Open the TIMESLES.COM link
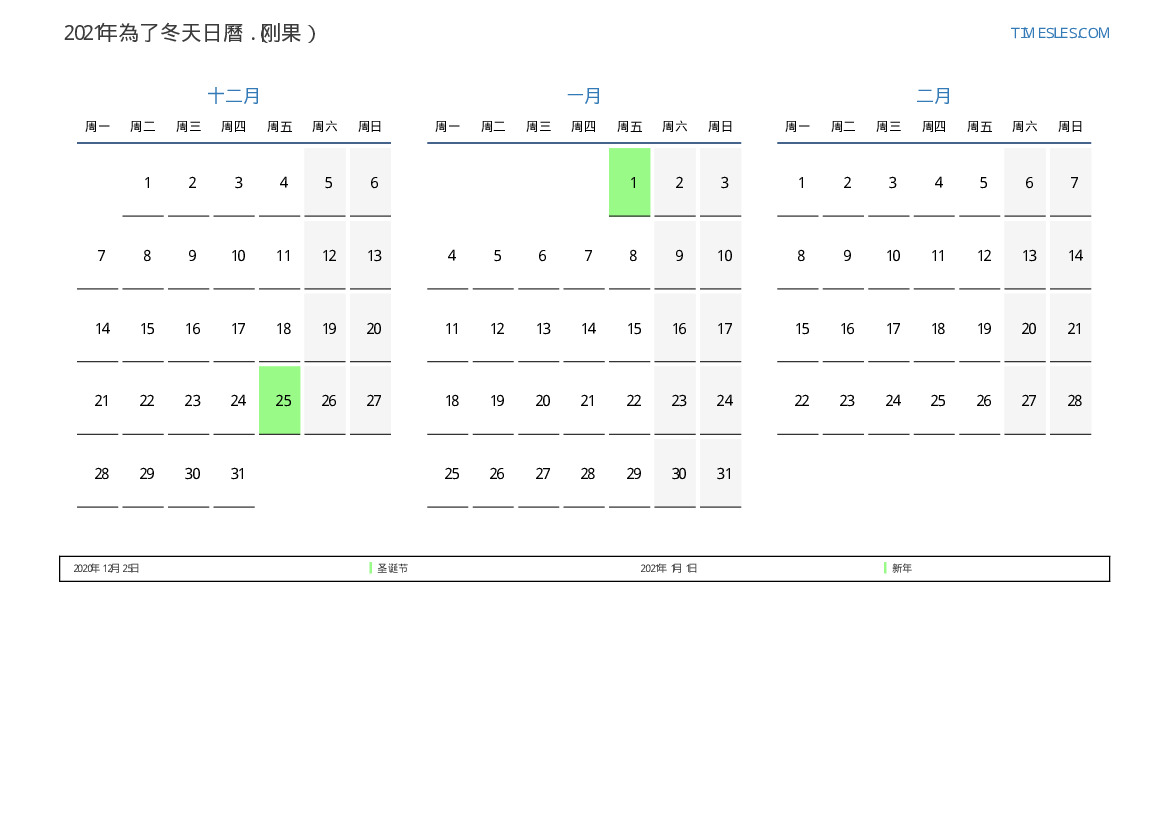This screenshot has width=1169, height=827. pyautogui.click(x=1059, y=33)
